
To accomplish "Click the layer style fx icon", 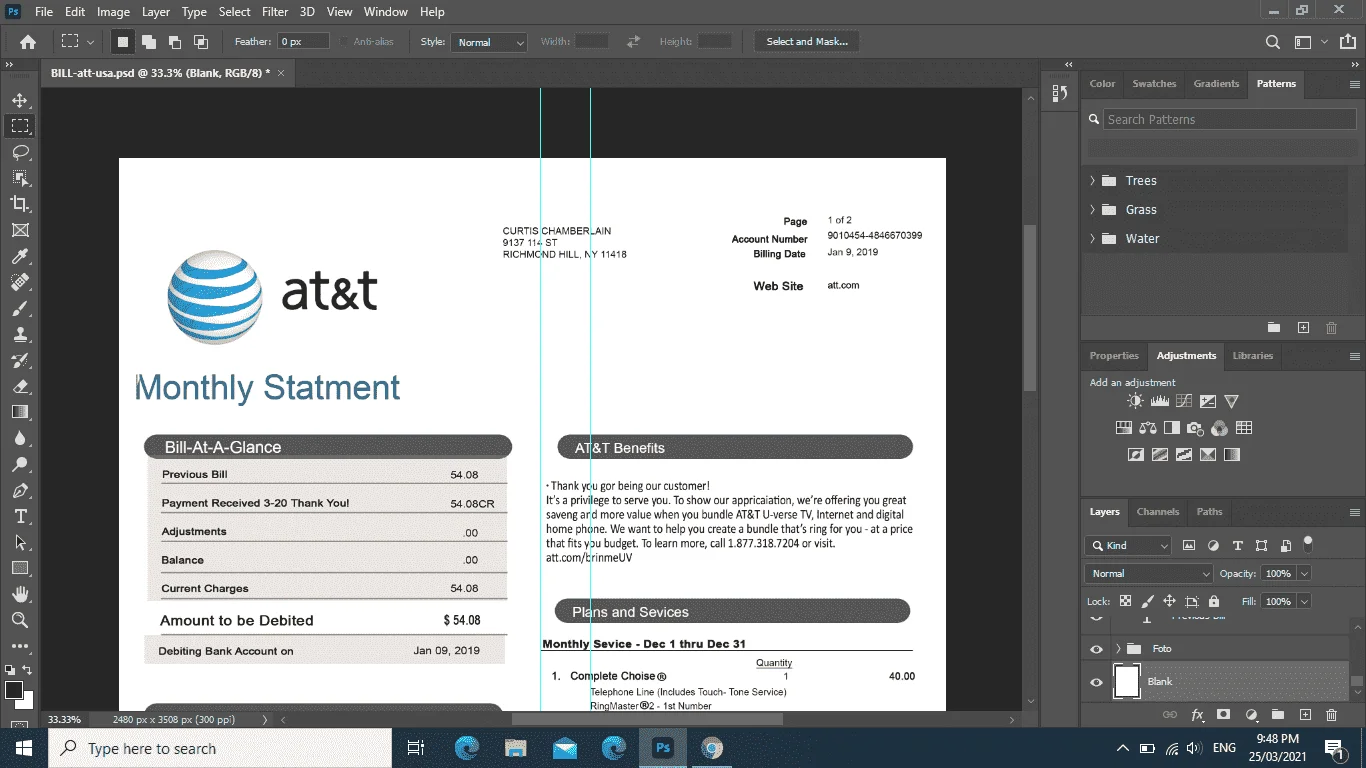I will 1197,715.
